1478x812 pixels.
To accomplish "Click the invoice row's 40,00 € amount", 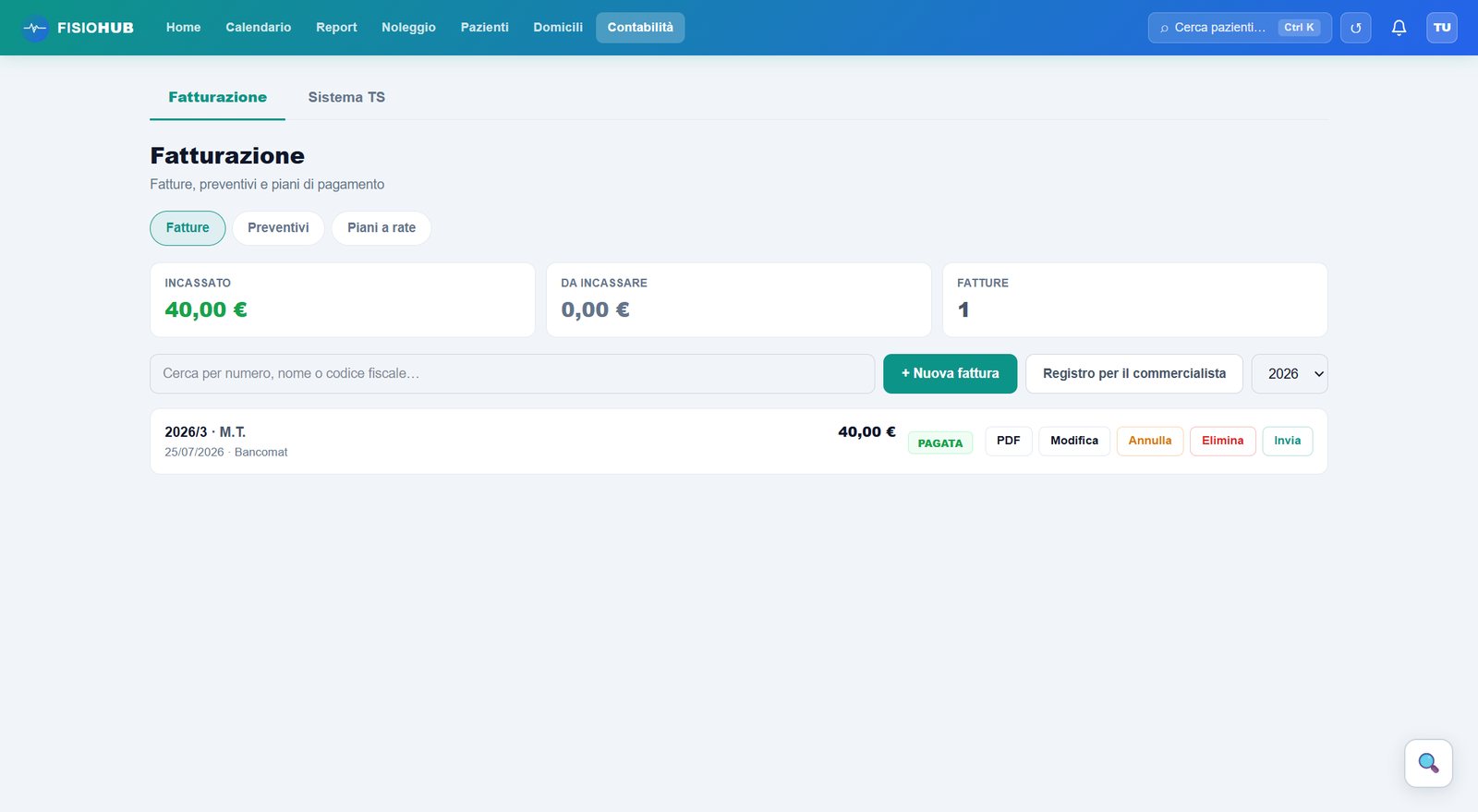I will [866, 432].
